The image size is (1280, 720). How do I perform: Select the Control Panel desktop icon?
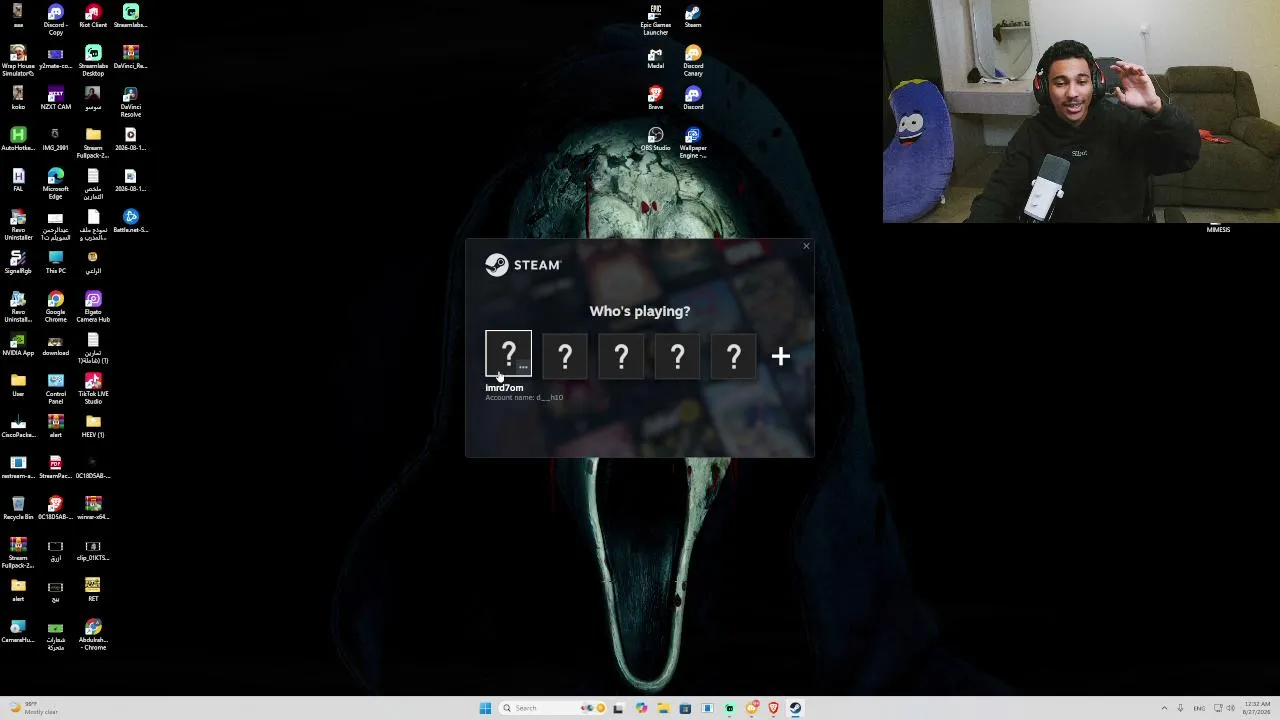tap(55, 389)
